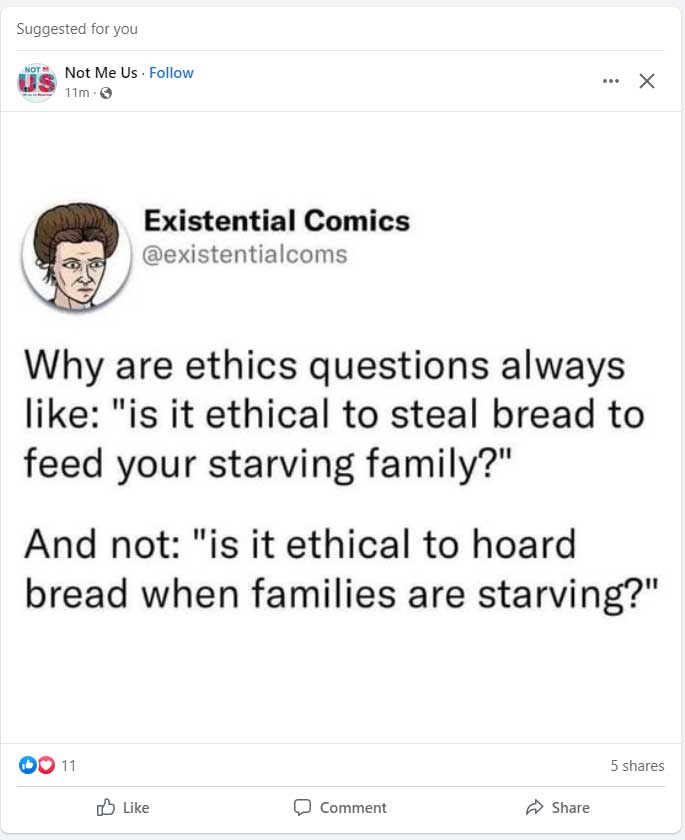Open the Not Me Us page avatar
The width and height of the screenshot is (685, 840).
pos(36,82)
